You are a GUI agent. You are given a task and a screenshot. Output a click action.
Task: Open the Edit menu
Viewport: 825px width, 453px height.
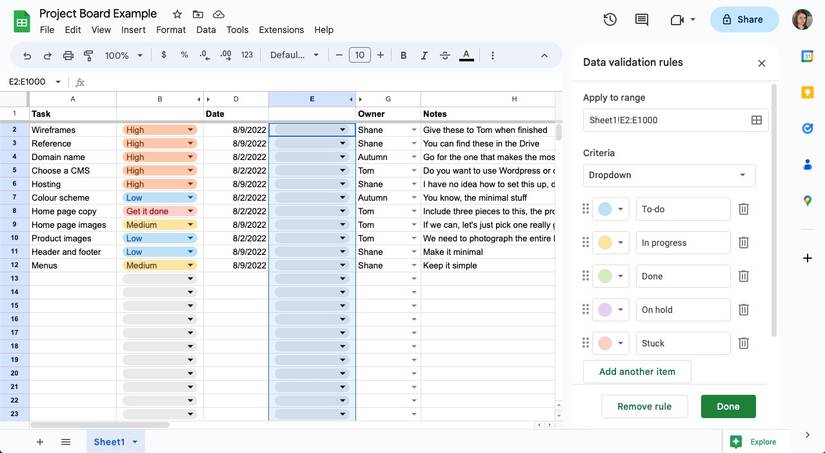point(73,30)
